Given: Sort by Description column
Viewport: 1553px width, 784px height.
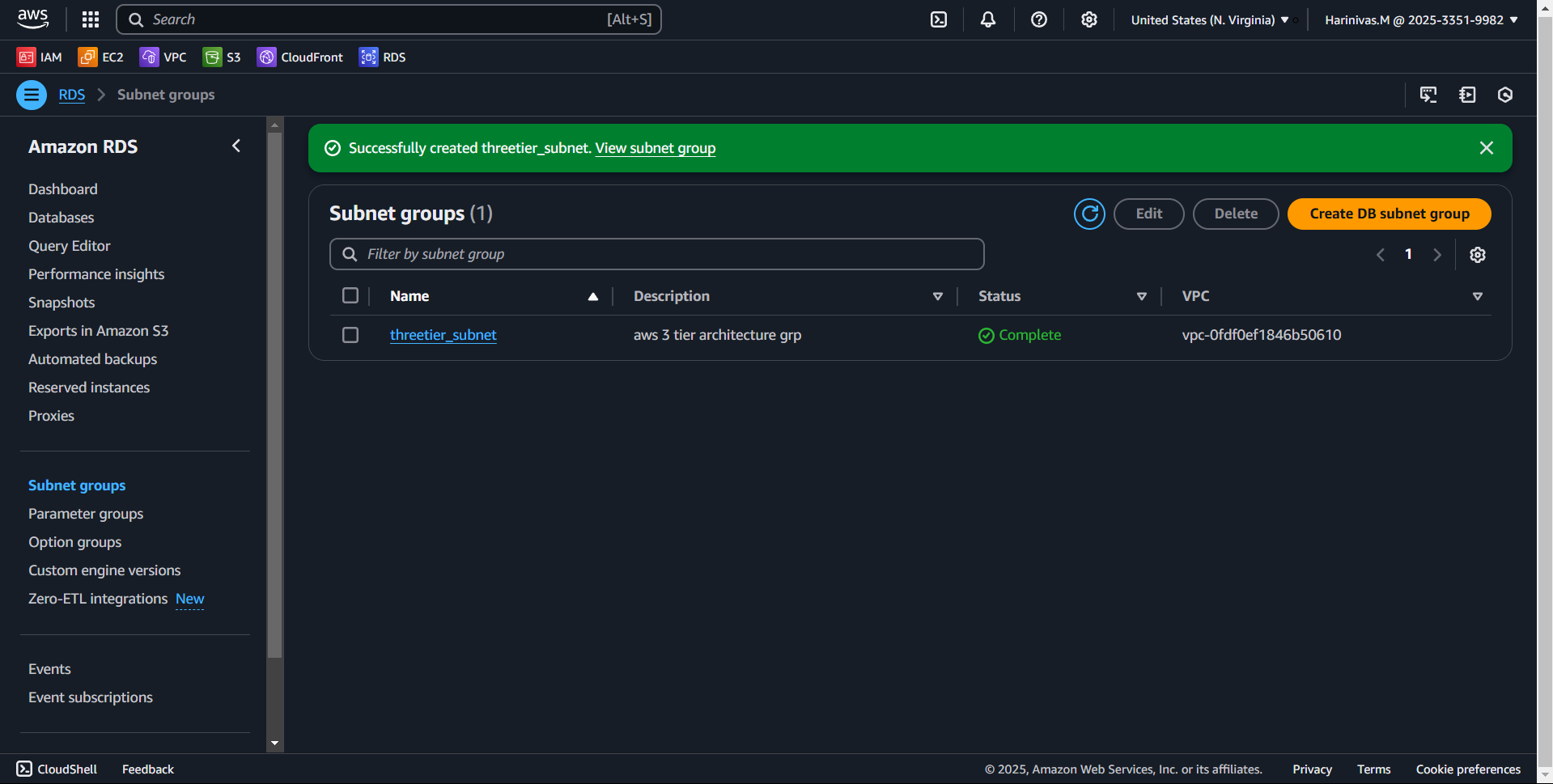Looking at the screenshot, I should click(x=938, y=296).
